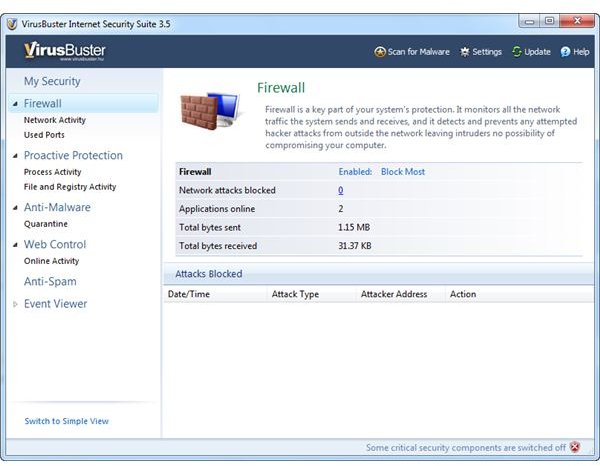This screenshot has width=600, height=466.
Task: Click the VirusBuster shield icon in title bar
Action: coord(12,24)
